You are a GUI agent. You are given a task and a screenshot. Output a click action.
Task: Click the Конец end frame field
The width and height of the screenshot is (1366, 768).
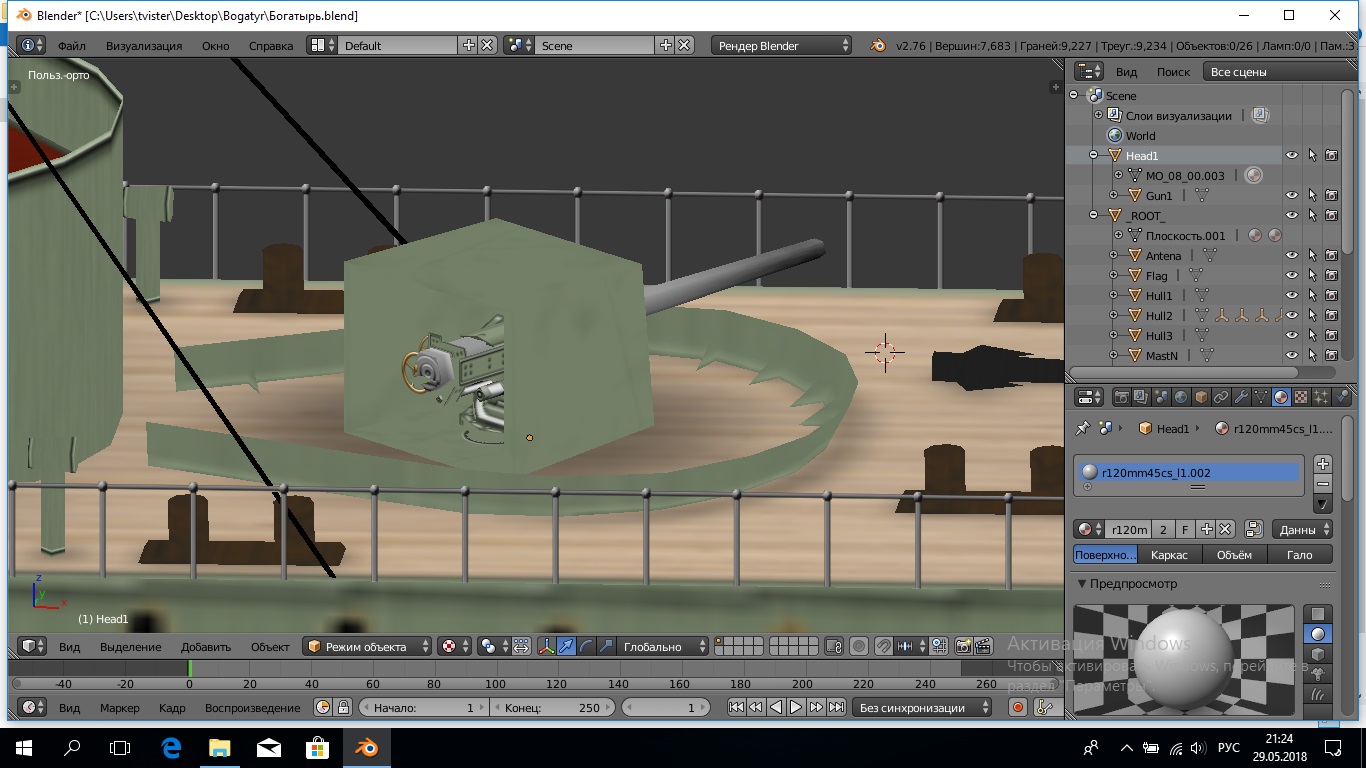point(552,707)
